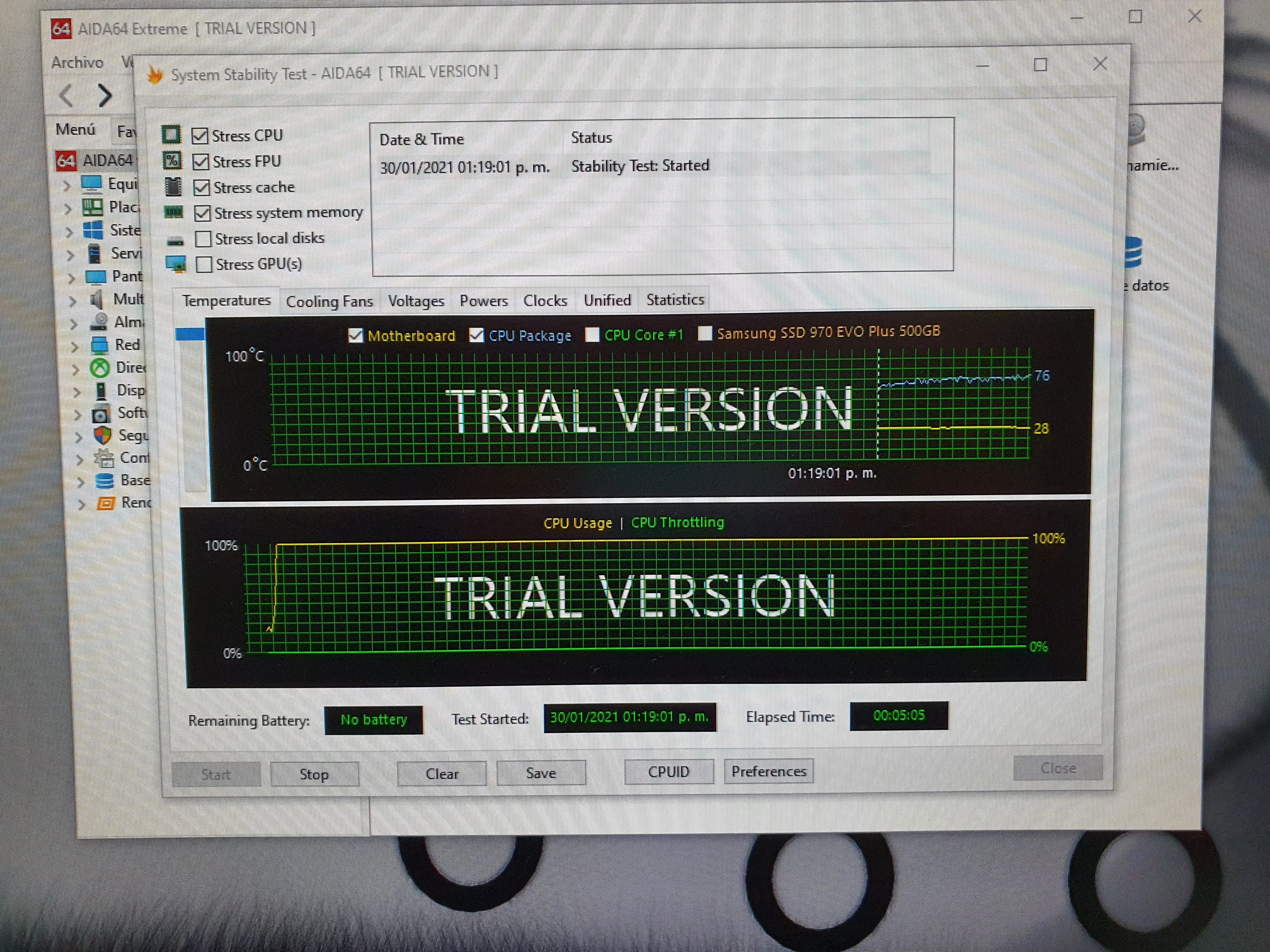Viewport: 1270px width, 952px height.
Task: Click the Stress CPU chip icon
Action: (171, 135)
